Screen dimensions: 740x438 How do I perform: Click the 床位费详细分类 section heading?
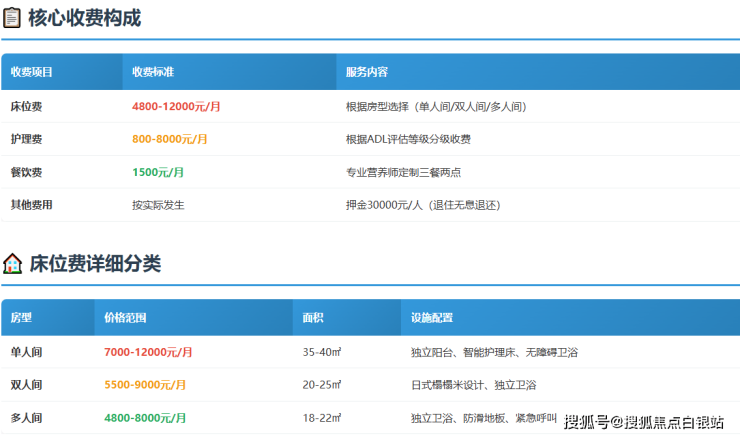(95, 264)
